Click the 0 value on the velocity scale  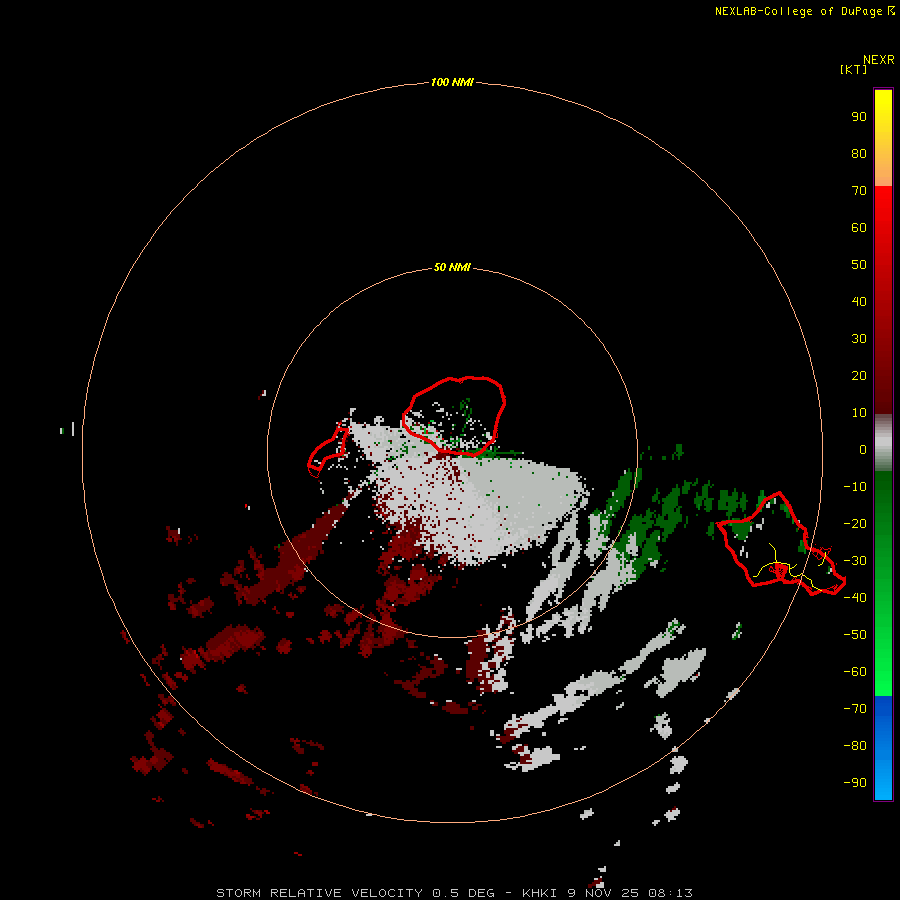point(863,449)
